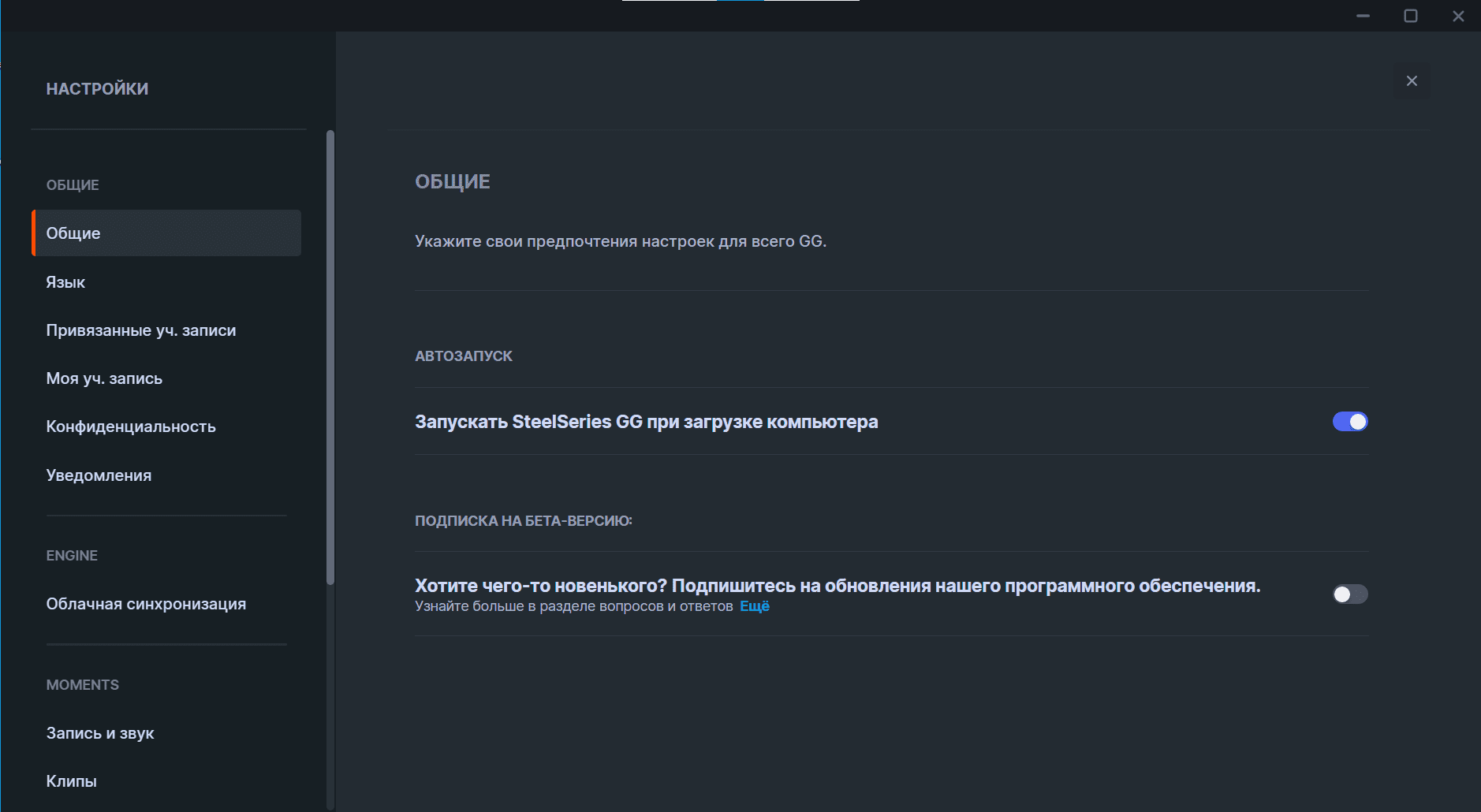Screen dimensions: 1481x812
Task: Enable the beta version subscription toggle
Action: coord(1349,594)
